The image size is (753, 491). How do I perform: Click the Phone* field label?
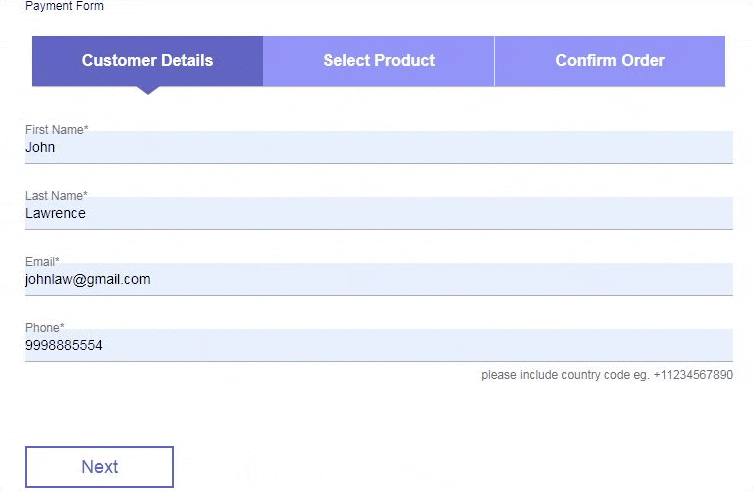point(44,328)
